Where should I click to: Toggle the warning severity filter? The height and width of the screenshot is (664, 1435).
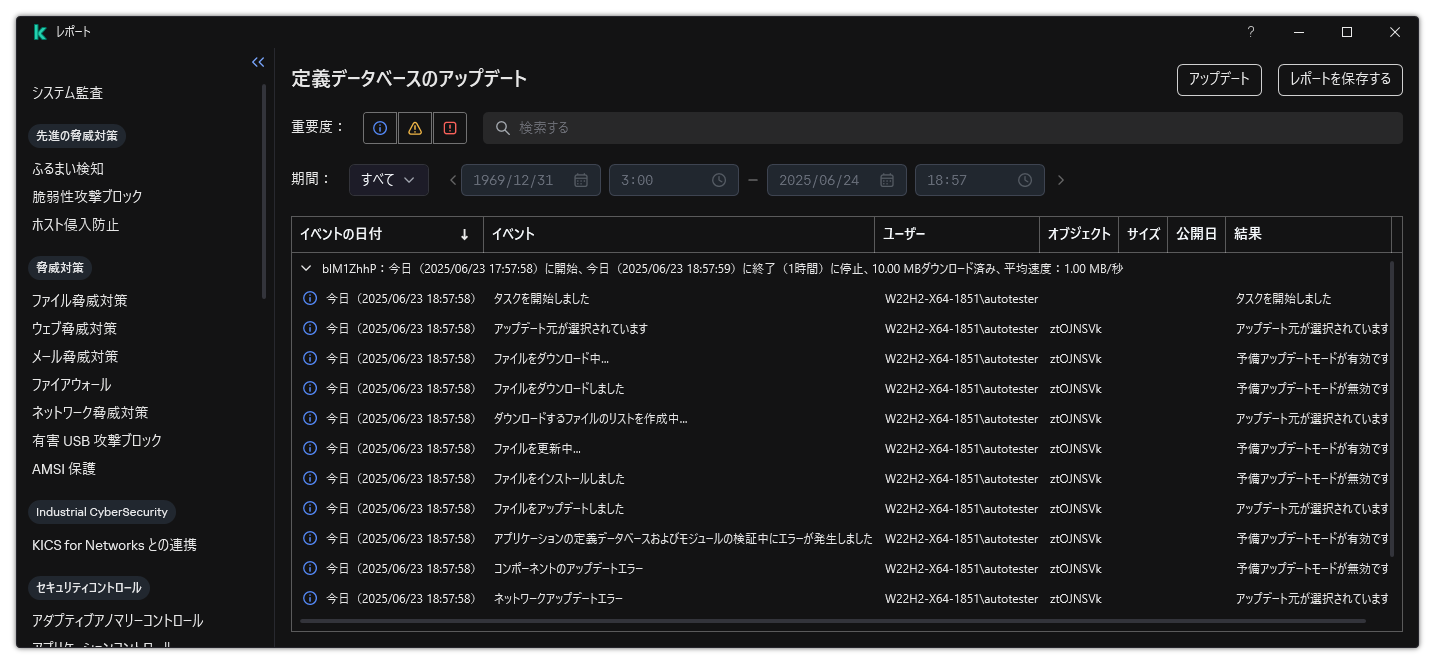pos(414,127)
